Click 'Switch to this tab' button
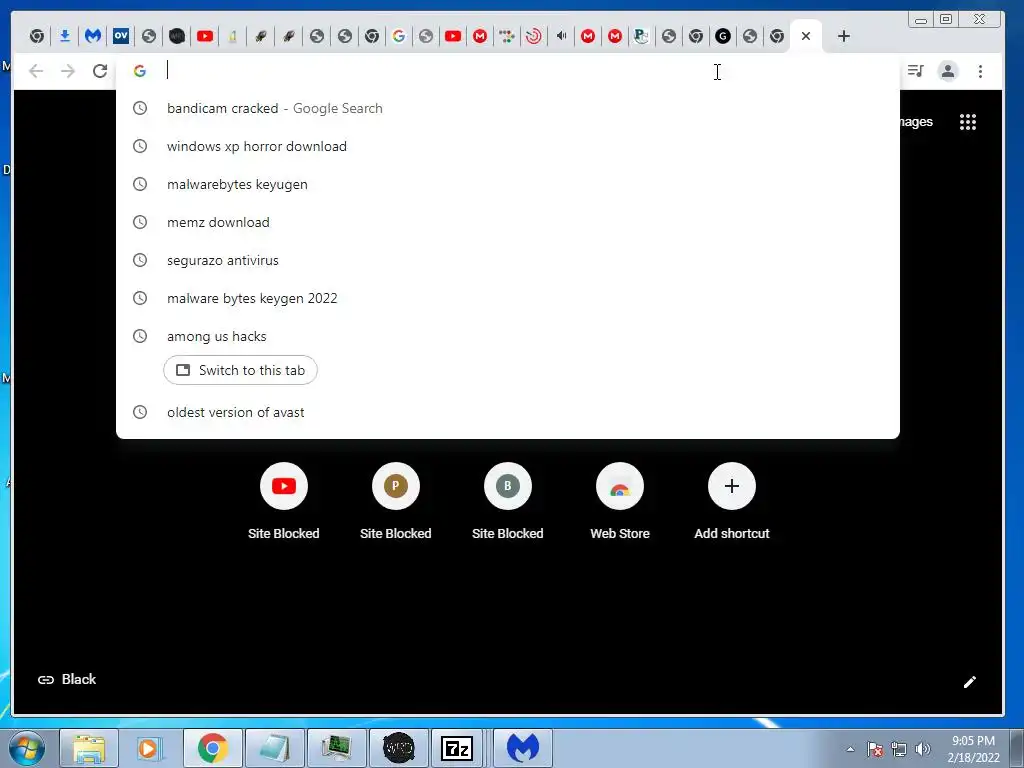This screenshot has height=768, width=1024. tap(240, 370)
